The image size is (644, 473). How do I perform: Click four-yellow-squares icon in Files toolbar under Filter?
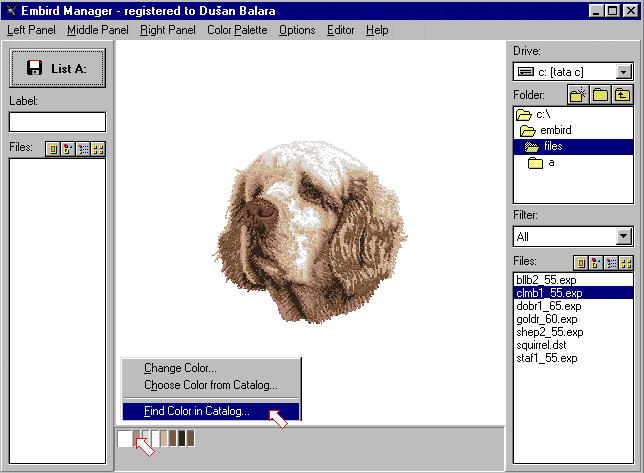click(x=626, y=263)
